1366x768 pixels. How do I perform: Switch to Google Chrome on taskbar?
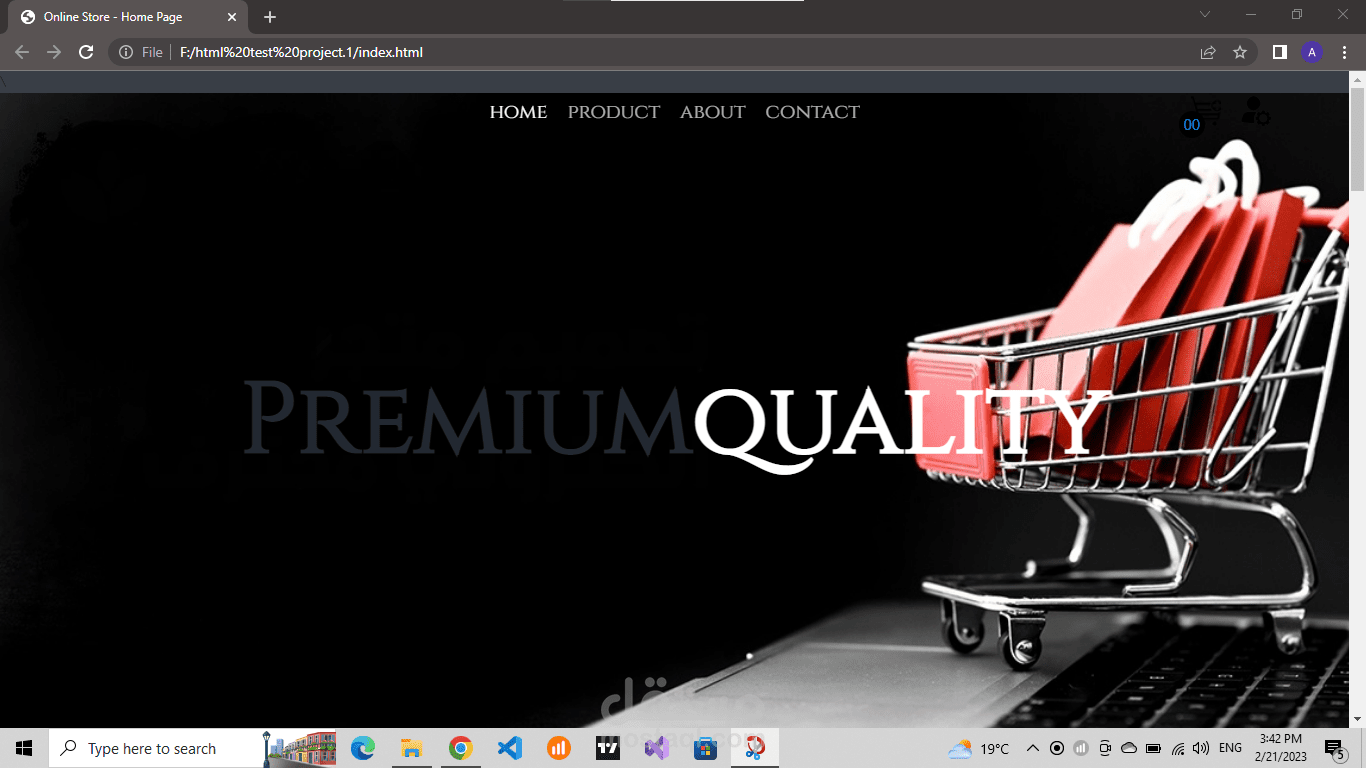(x=460, y=748)
